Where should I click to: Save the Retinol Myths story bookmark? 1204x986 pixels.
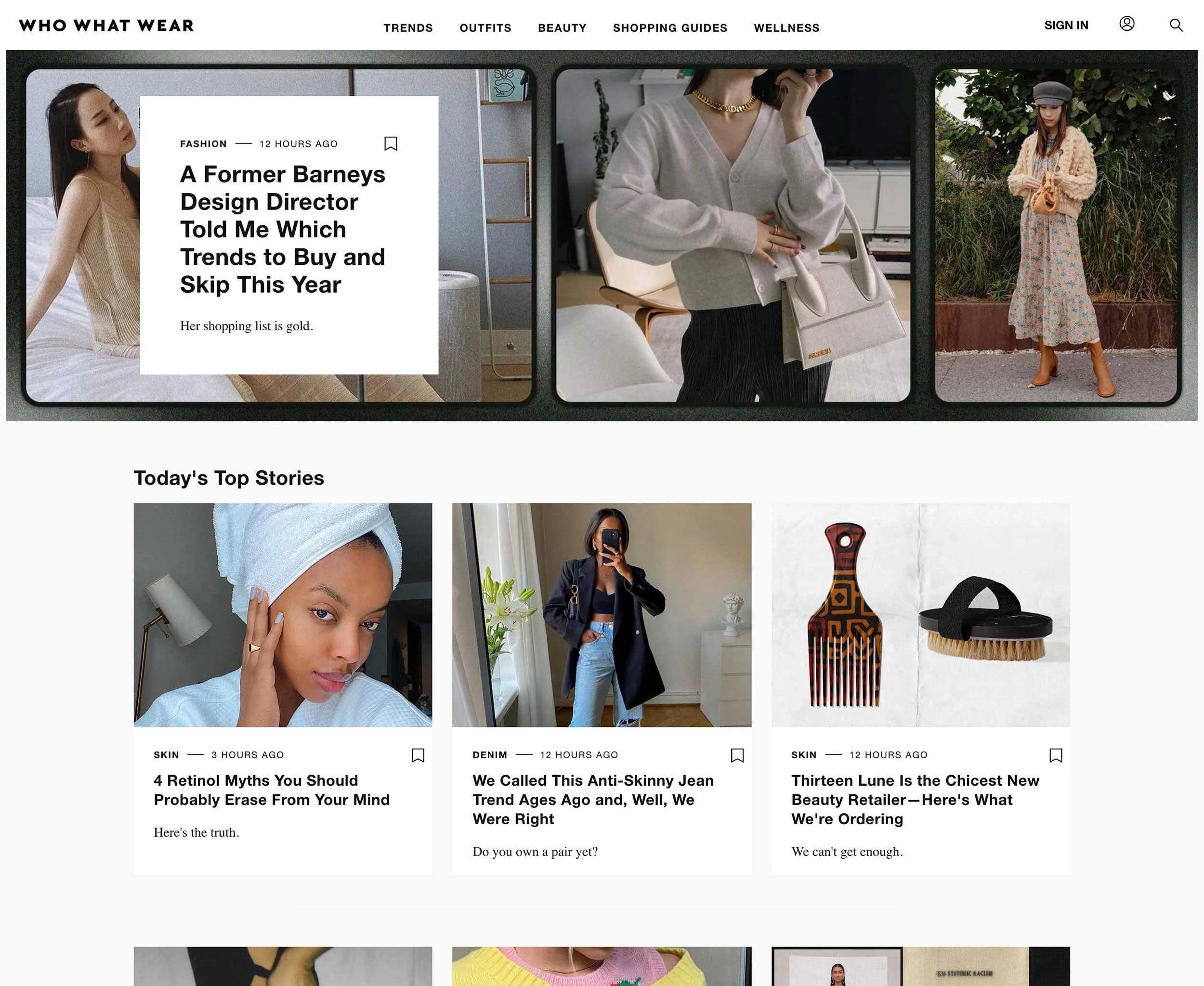click(x=418, y=755)
